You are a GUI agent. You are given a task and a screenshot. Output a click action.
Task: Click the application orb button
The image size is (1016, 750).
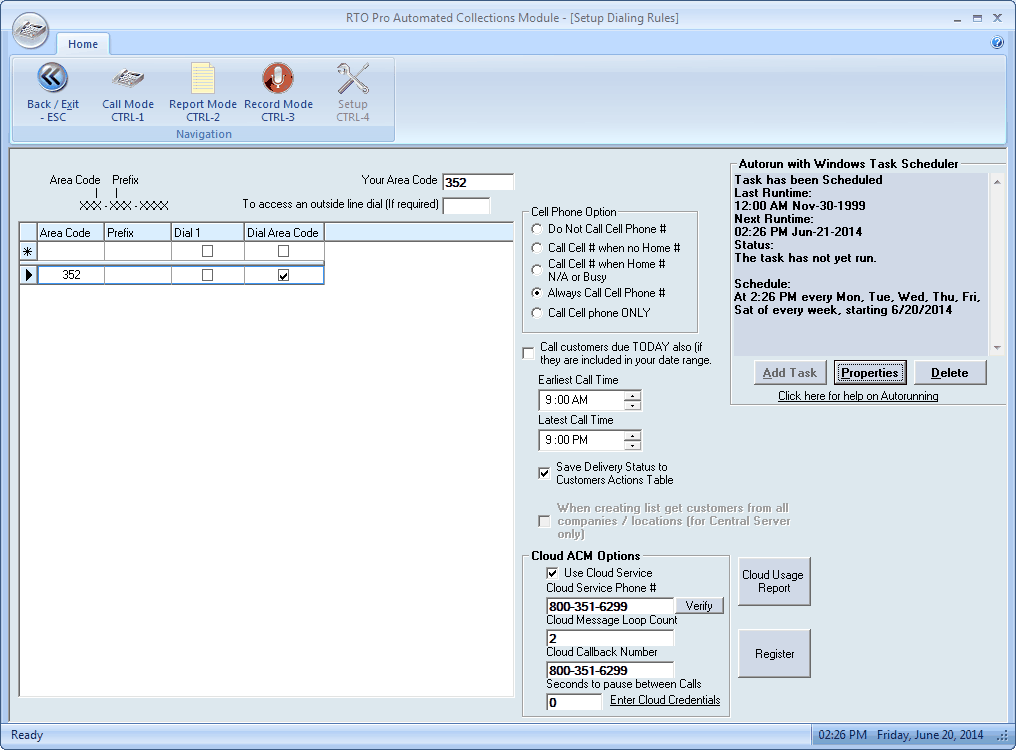click(31, 30)
